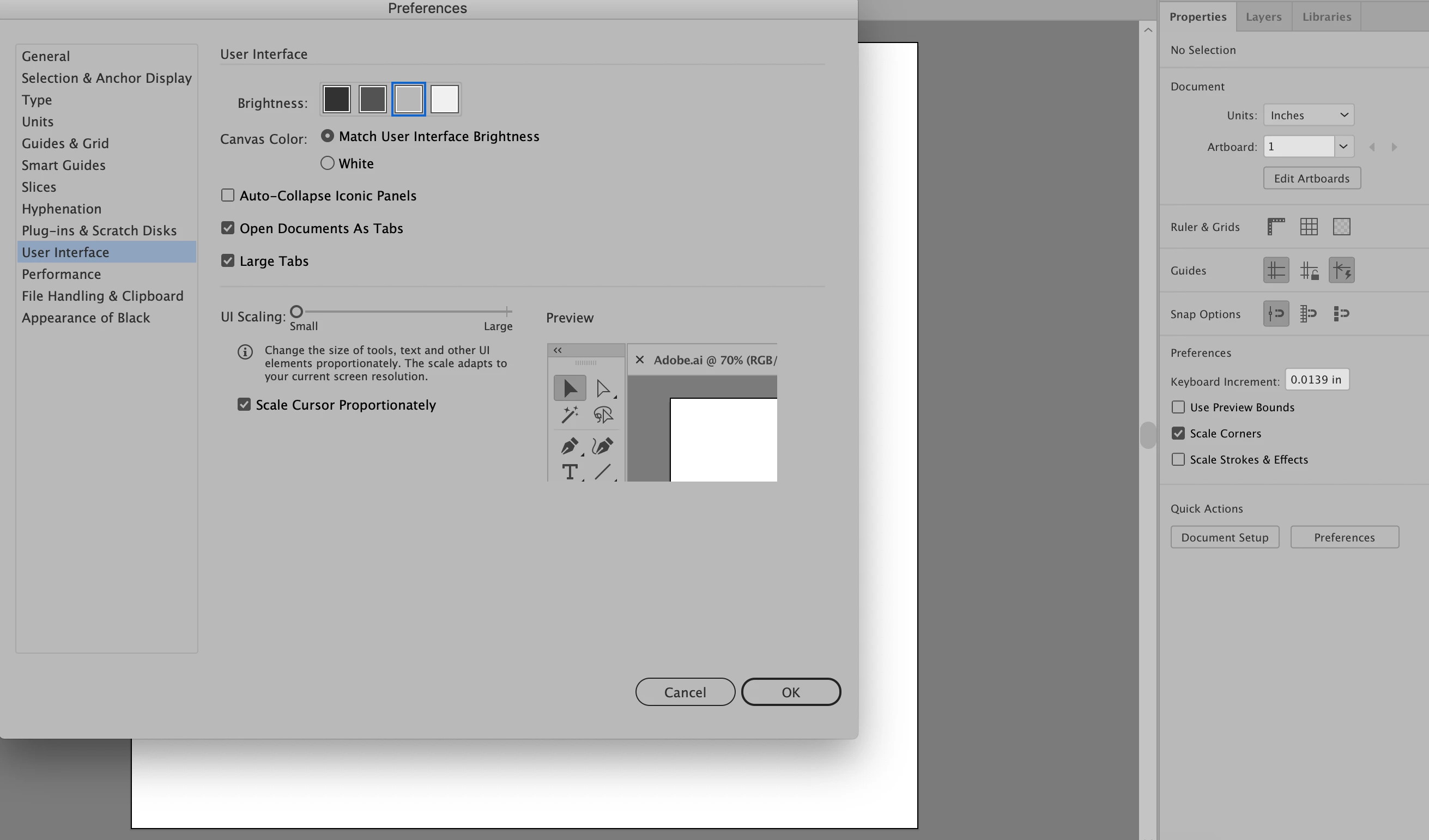The width and height of the screenshot is (1429, 840).
Task: Choose the darkest brightness swatch
Action: coord(336,99)
